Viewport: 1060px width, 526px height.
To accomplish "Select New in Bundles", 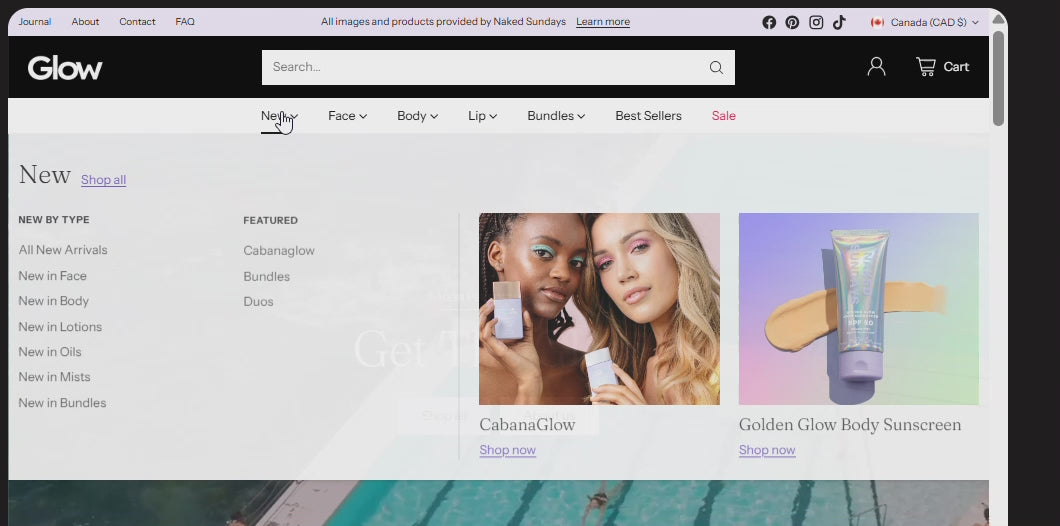I will [62, 402].
